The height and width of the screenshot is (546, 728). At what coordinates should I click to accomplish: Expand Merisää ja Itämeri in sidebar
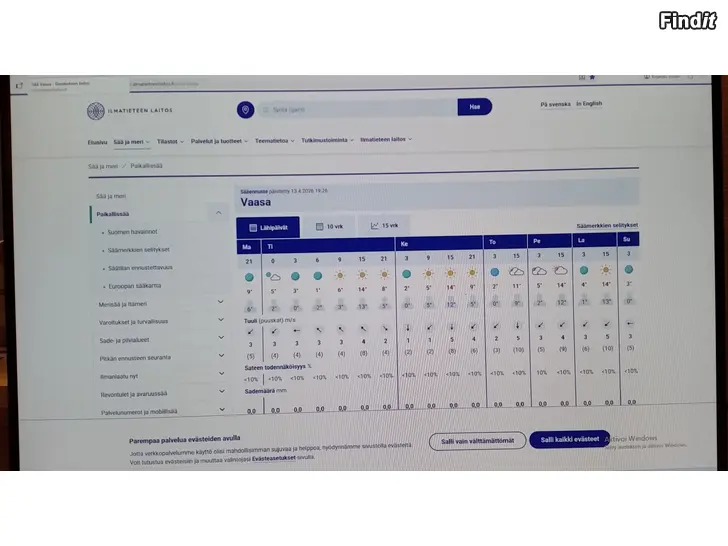(x=221, y=303)
